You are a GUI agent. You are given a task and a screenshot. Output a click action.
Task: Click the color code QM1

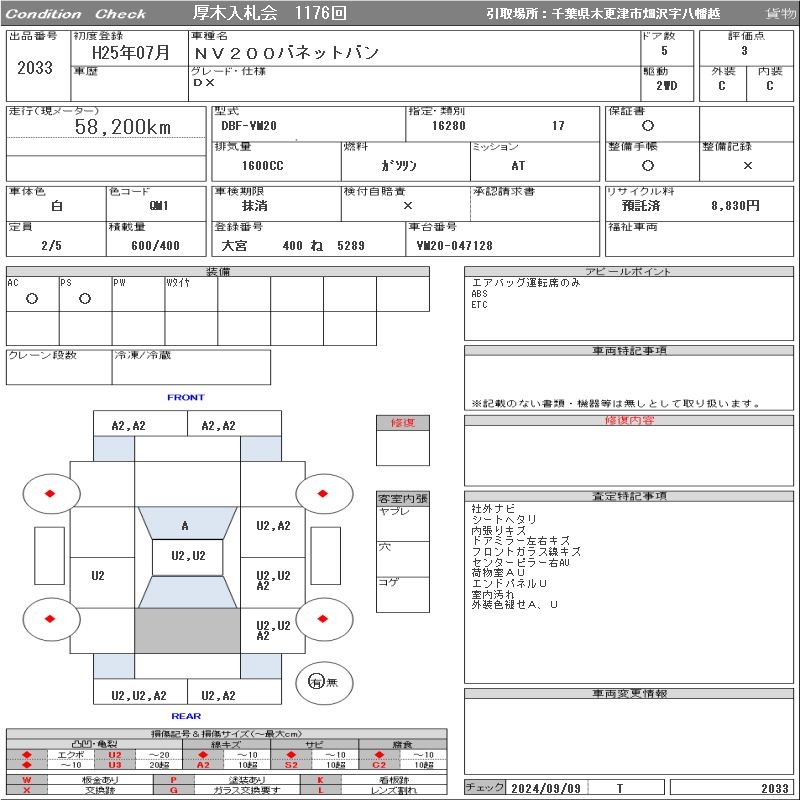[159, 206]
